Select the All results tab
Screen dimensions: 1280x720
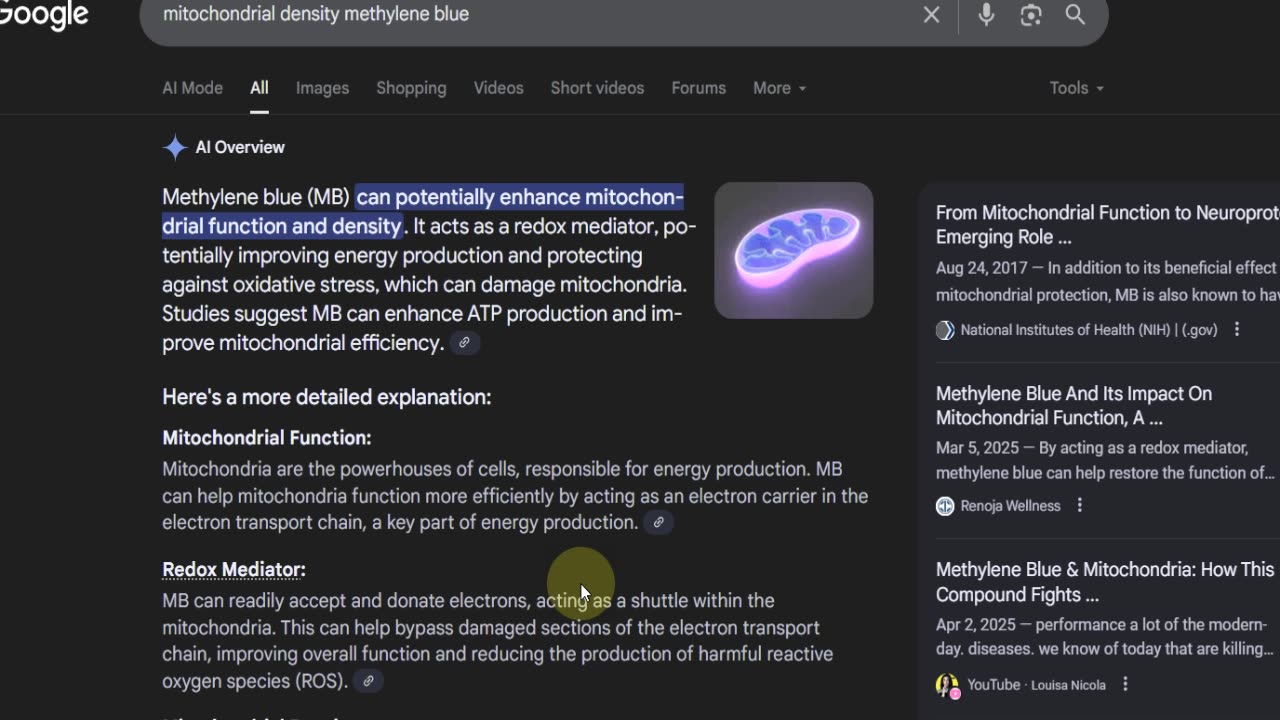coord(259,88)
